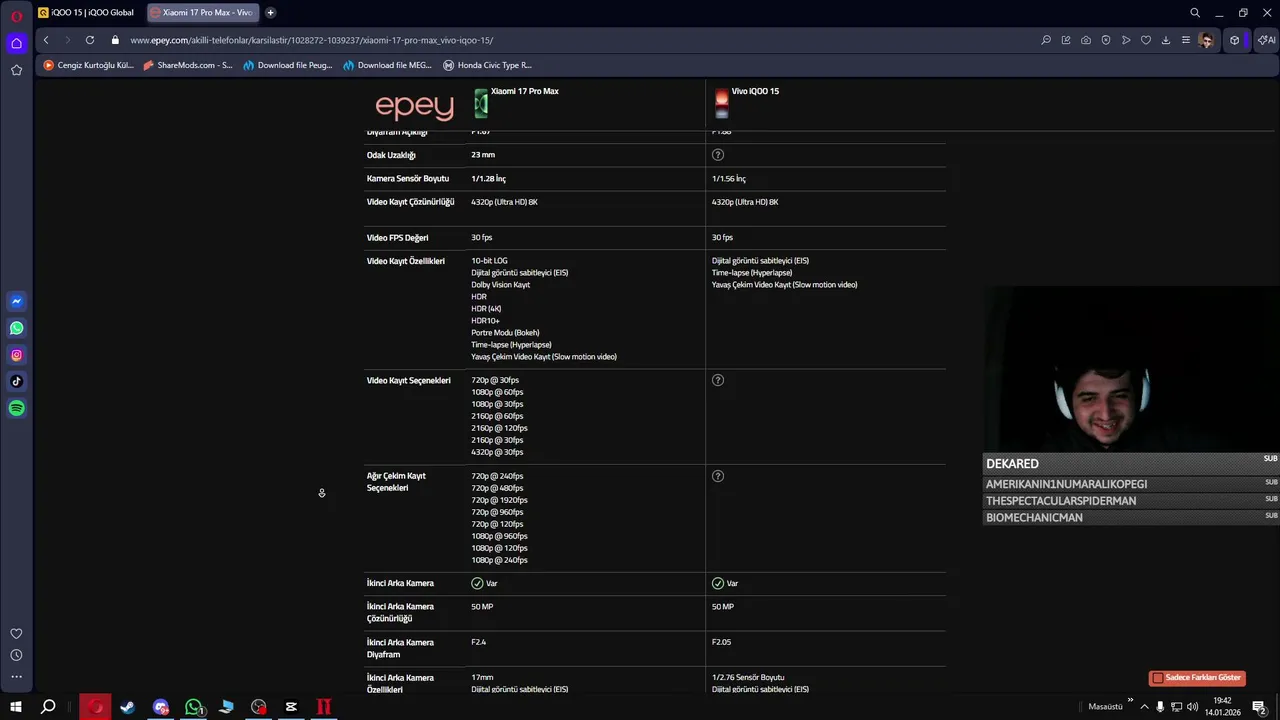This screenshot has width=1280, height=720.
Task: Open Windows taskbar search
Action: click(48, 707)
